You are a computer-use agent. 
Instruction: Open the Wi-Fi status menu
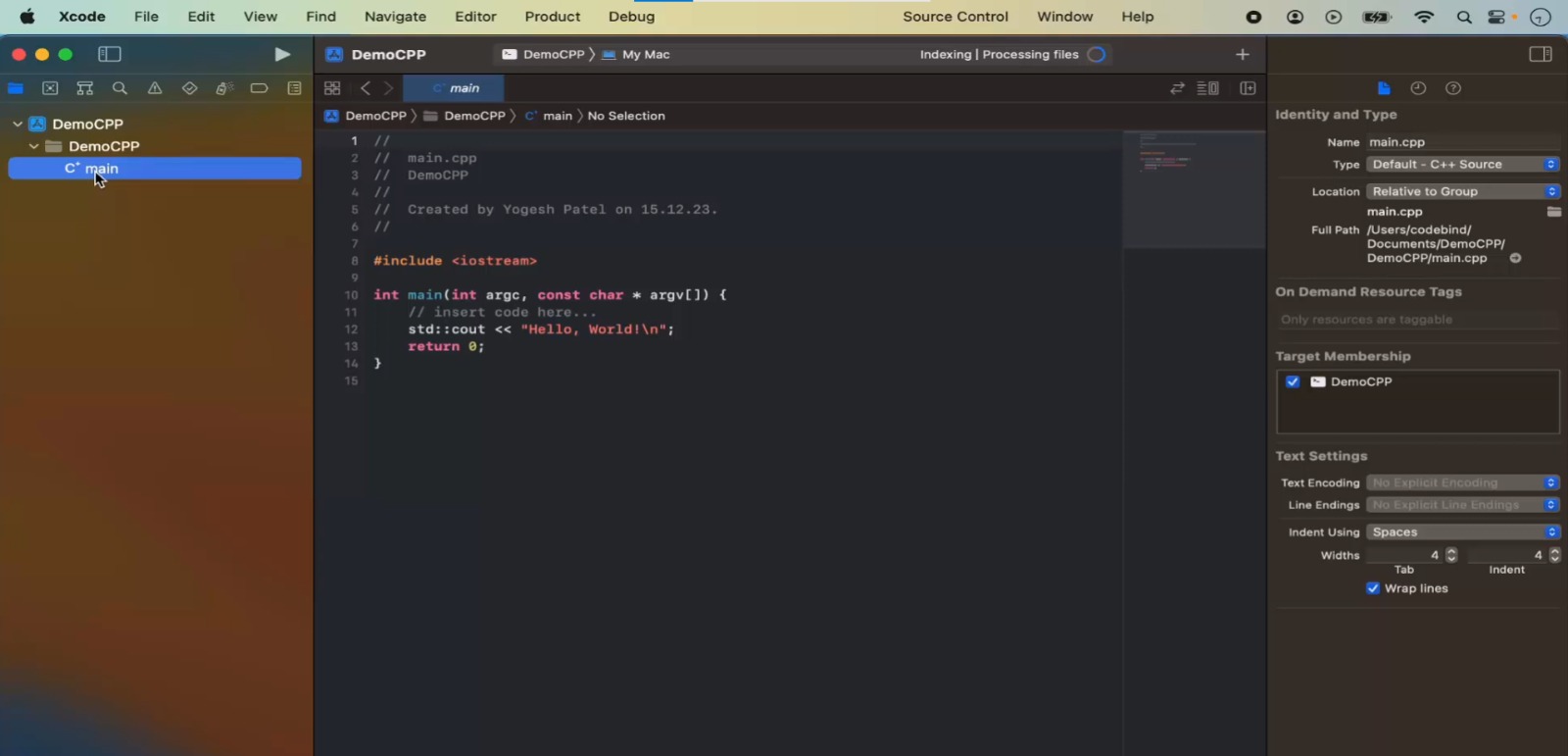[1424, 17]
